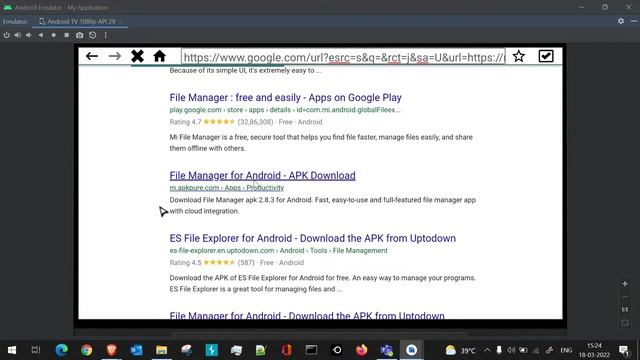Open Task View on the taskbar
Screen dimensions: 640x360
[36, 350]
